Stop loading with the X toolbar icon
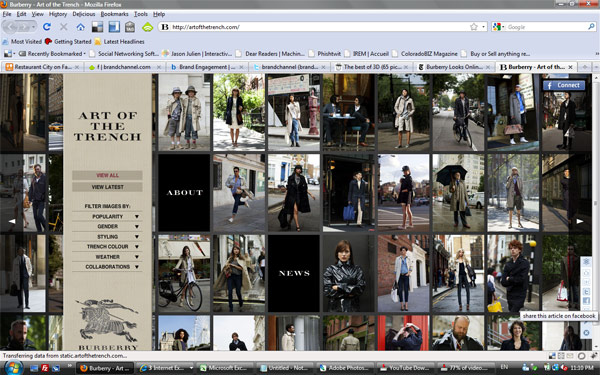Viewport: 600px width, 375px height. (x=64, y=27)
